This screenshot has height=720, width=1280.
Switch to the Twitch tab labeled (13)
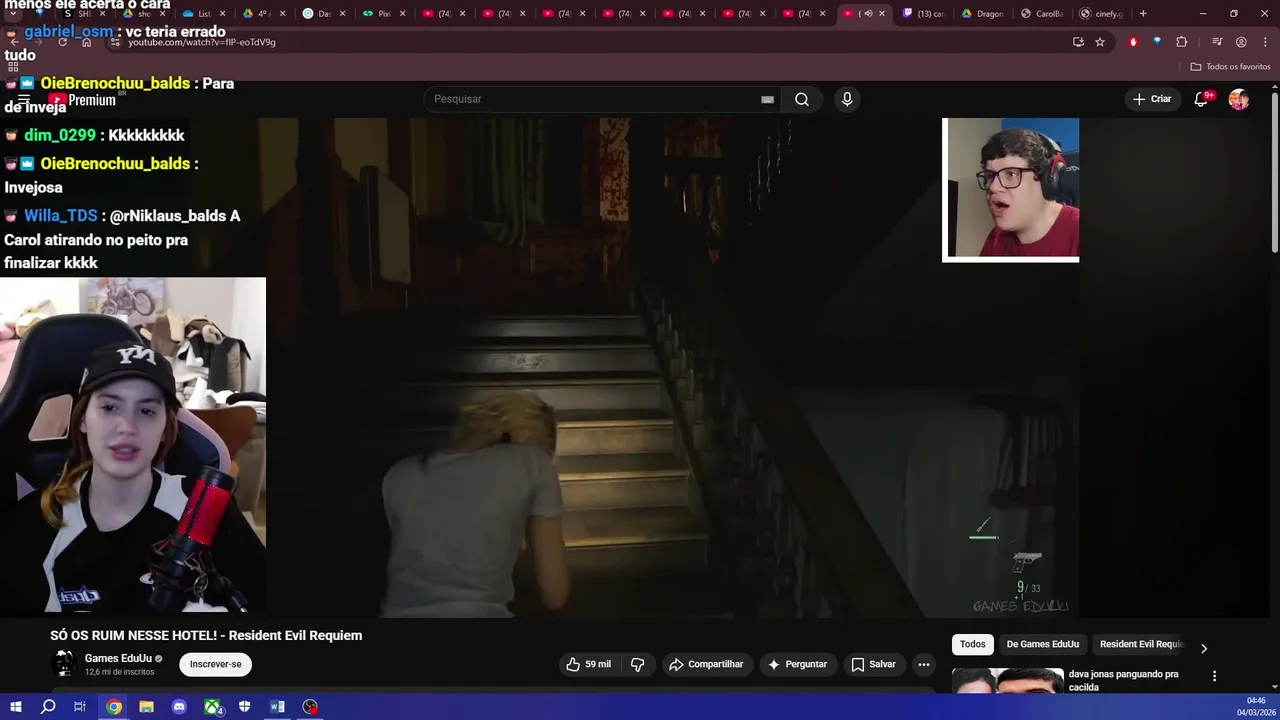(x=924, y=14)
